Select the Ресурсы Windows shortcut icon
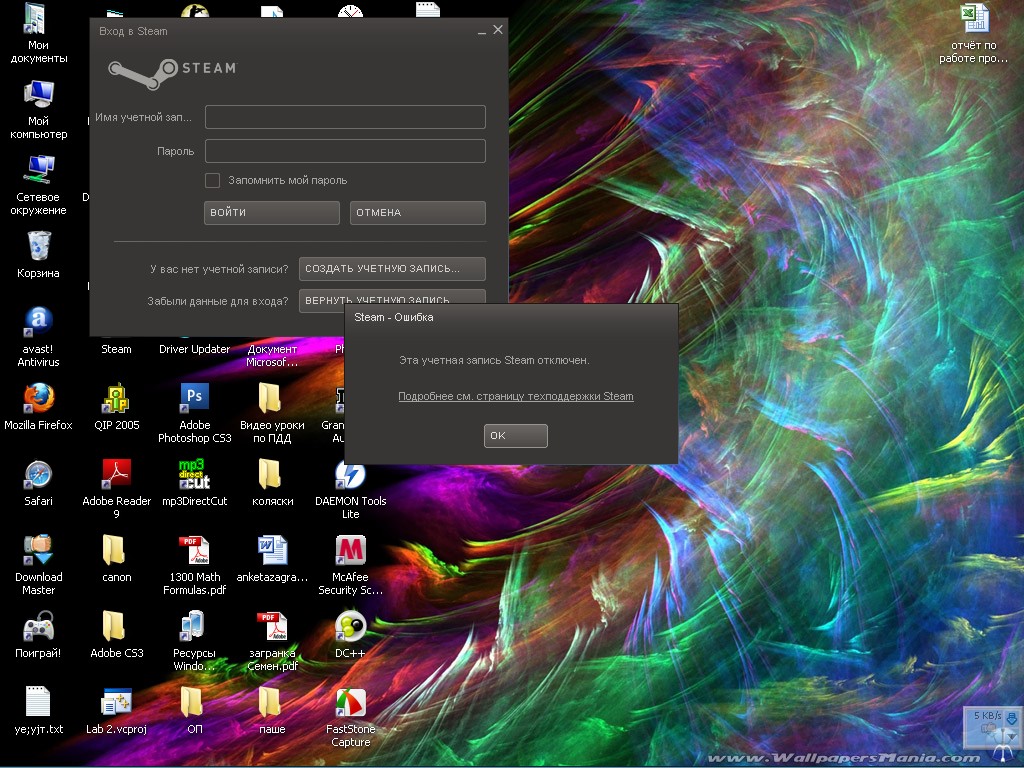The image size is (1024, 768). tap(195, 641)
